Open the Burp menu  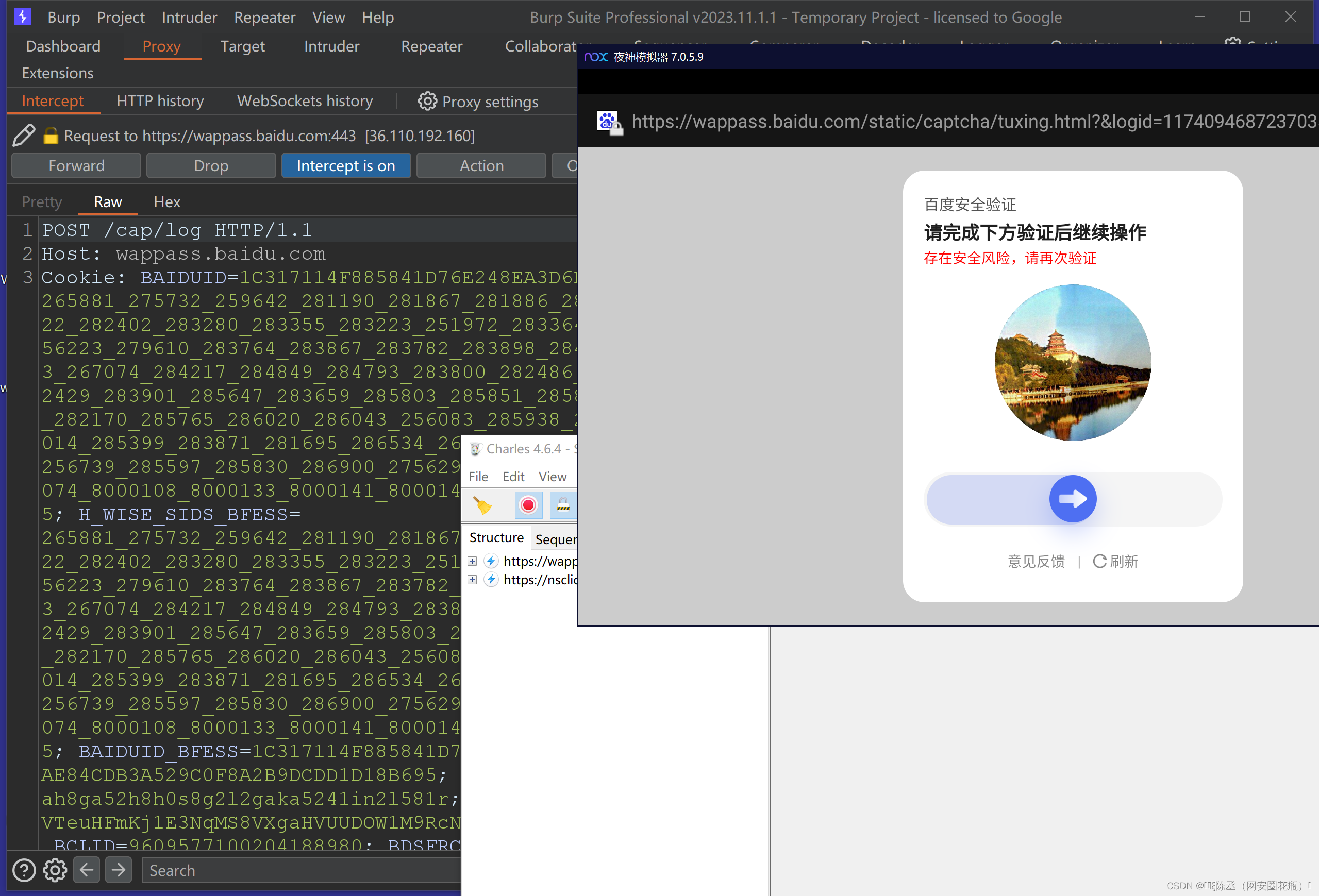[x=63, y=18]
